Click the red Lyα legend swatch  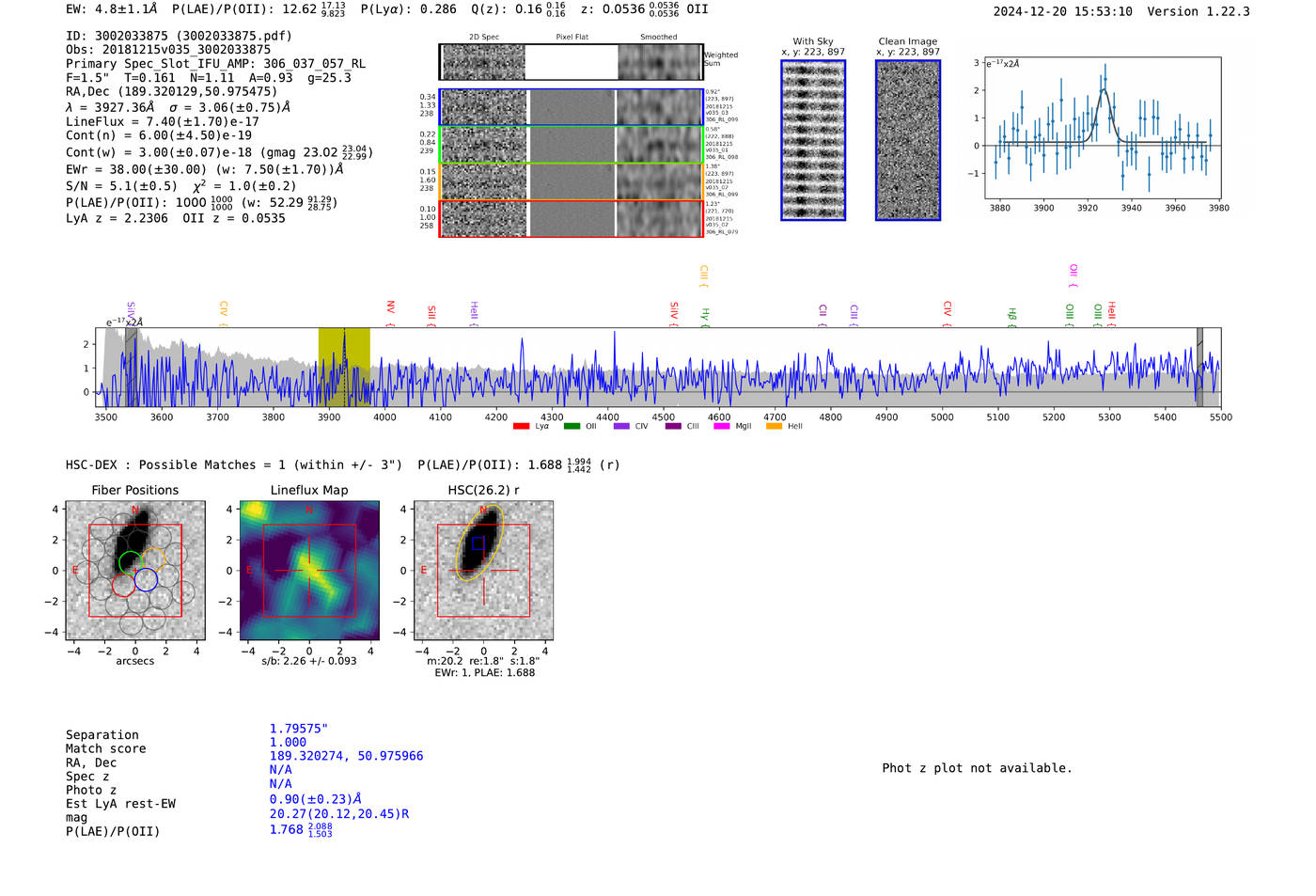[521, 427]
